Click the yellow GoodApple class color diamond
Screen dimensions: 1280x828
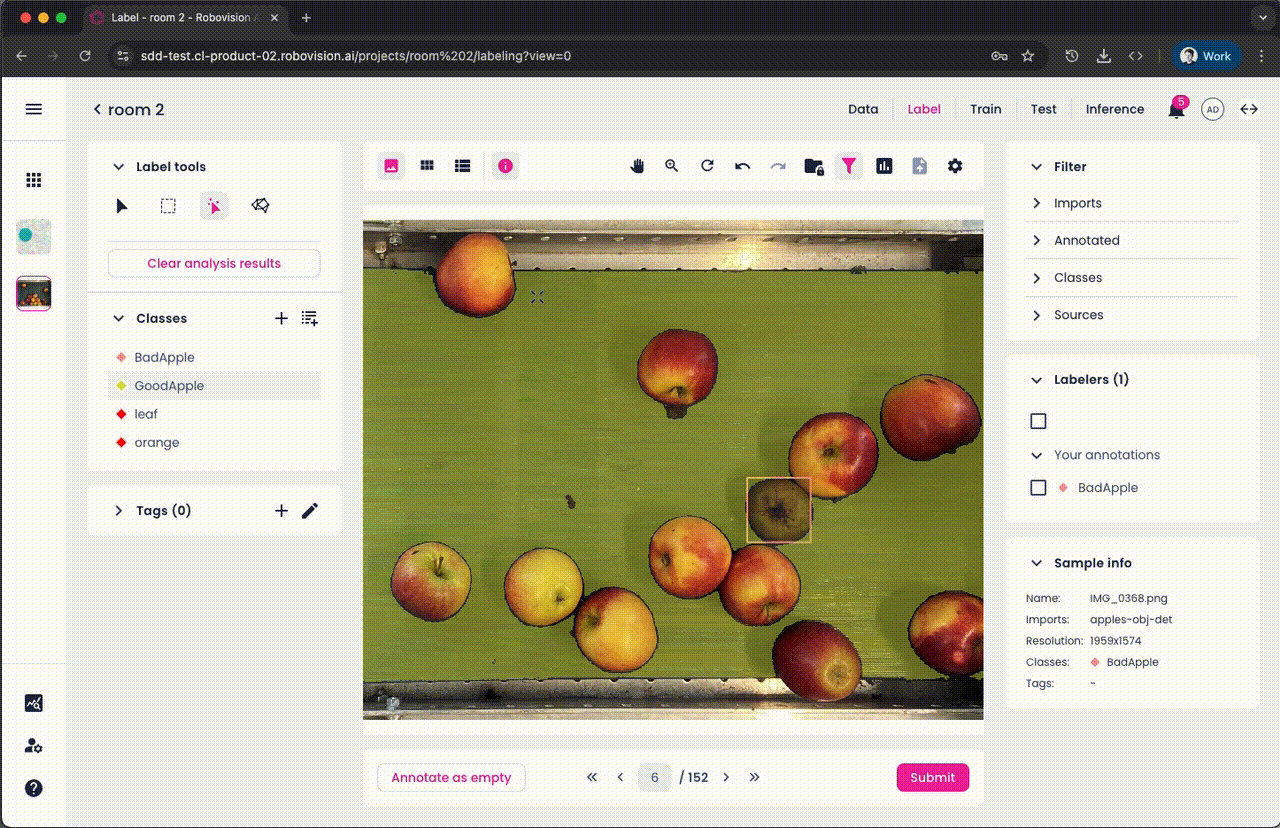[x=120, y=385]
